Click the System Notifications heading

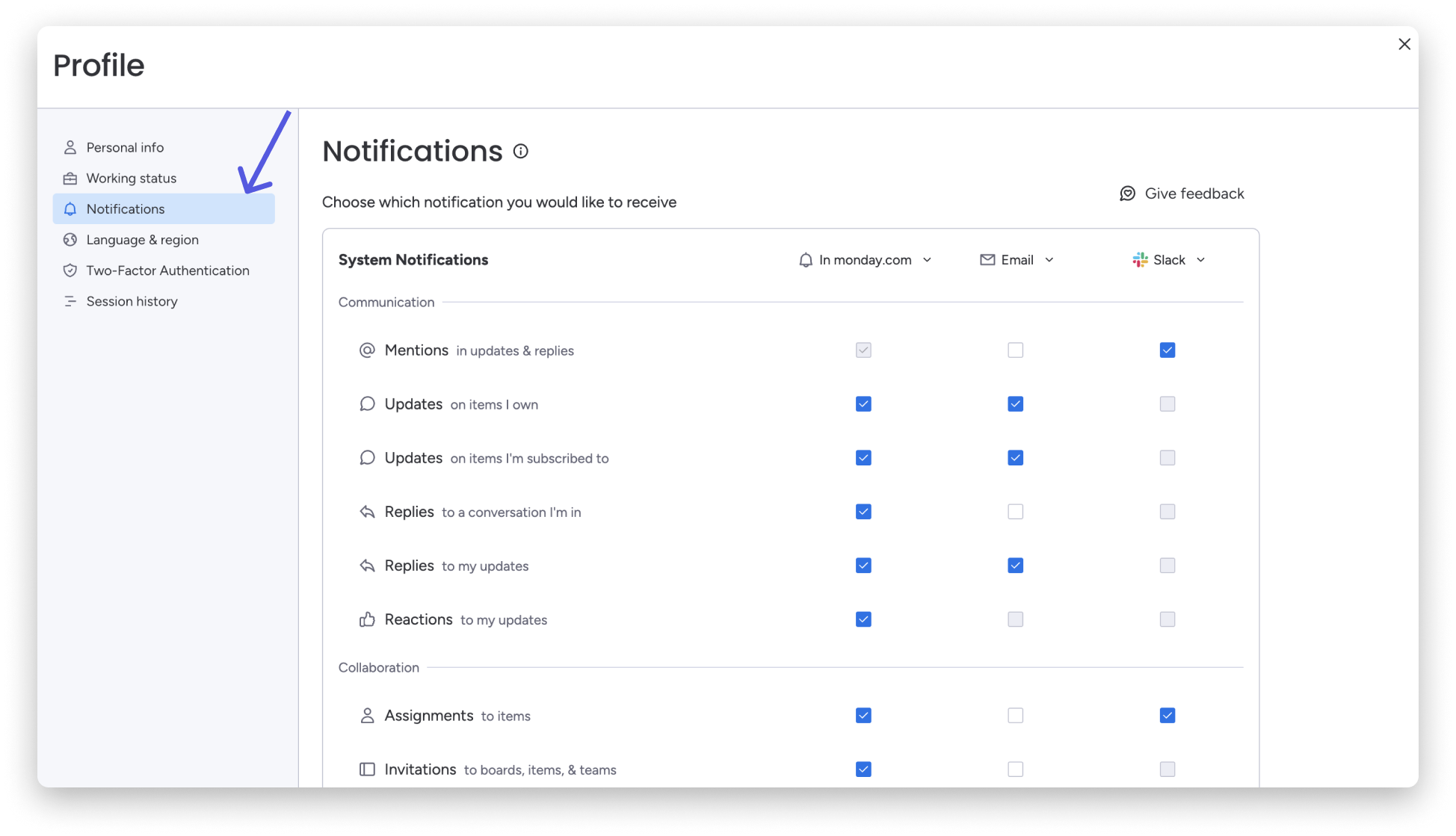click(413, 260)
